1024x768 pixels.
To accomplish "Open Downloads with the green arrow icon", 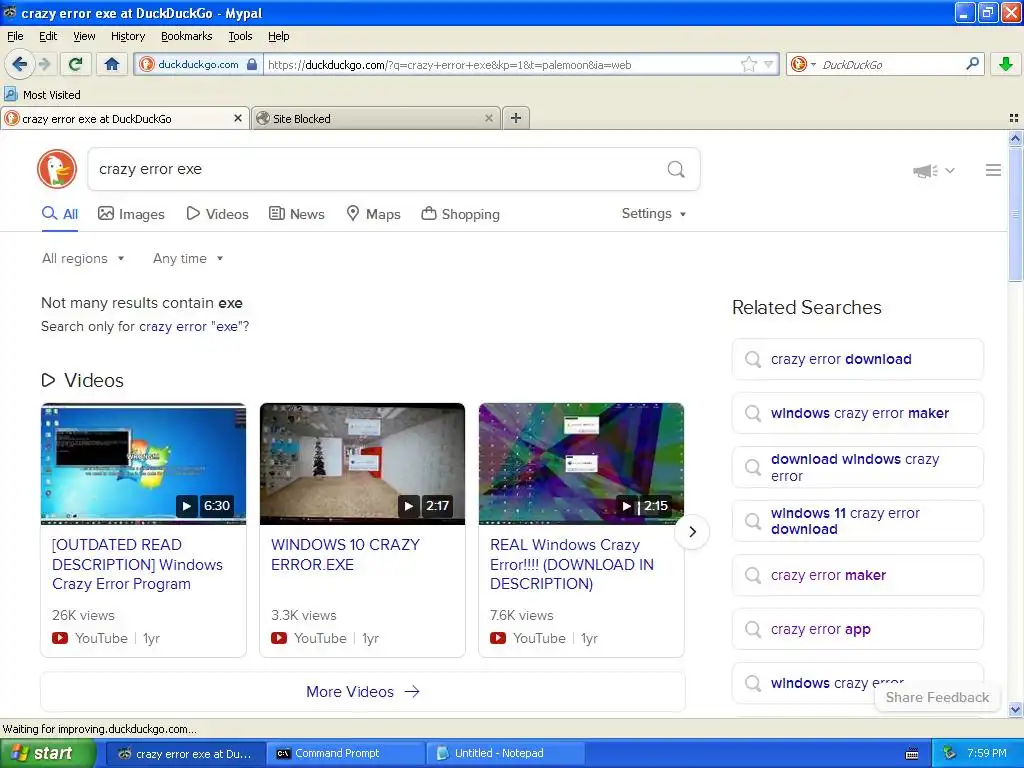I will pyautogui.click(x=1006, y=64).
